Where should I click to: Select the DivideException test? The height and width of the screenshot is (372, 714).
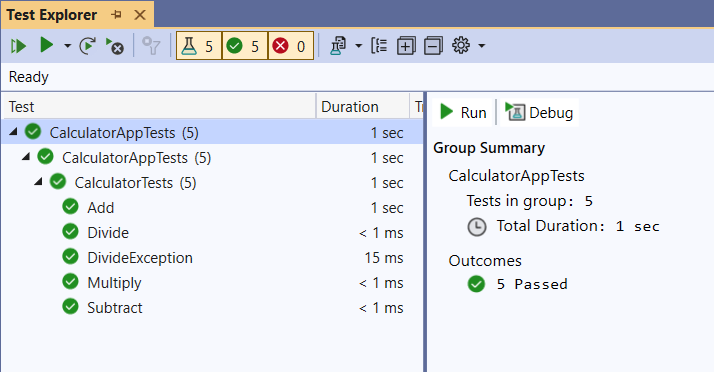click(x=212, y=258)
